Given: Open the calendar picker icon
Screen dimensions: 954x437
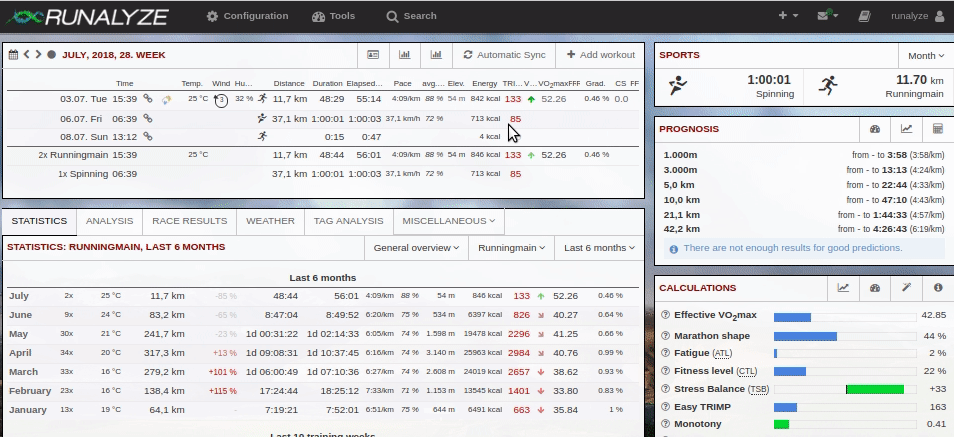Looking at the screenshot, I should [13, 55].
